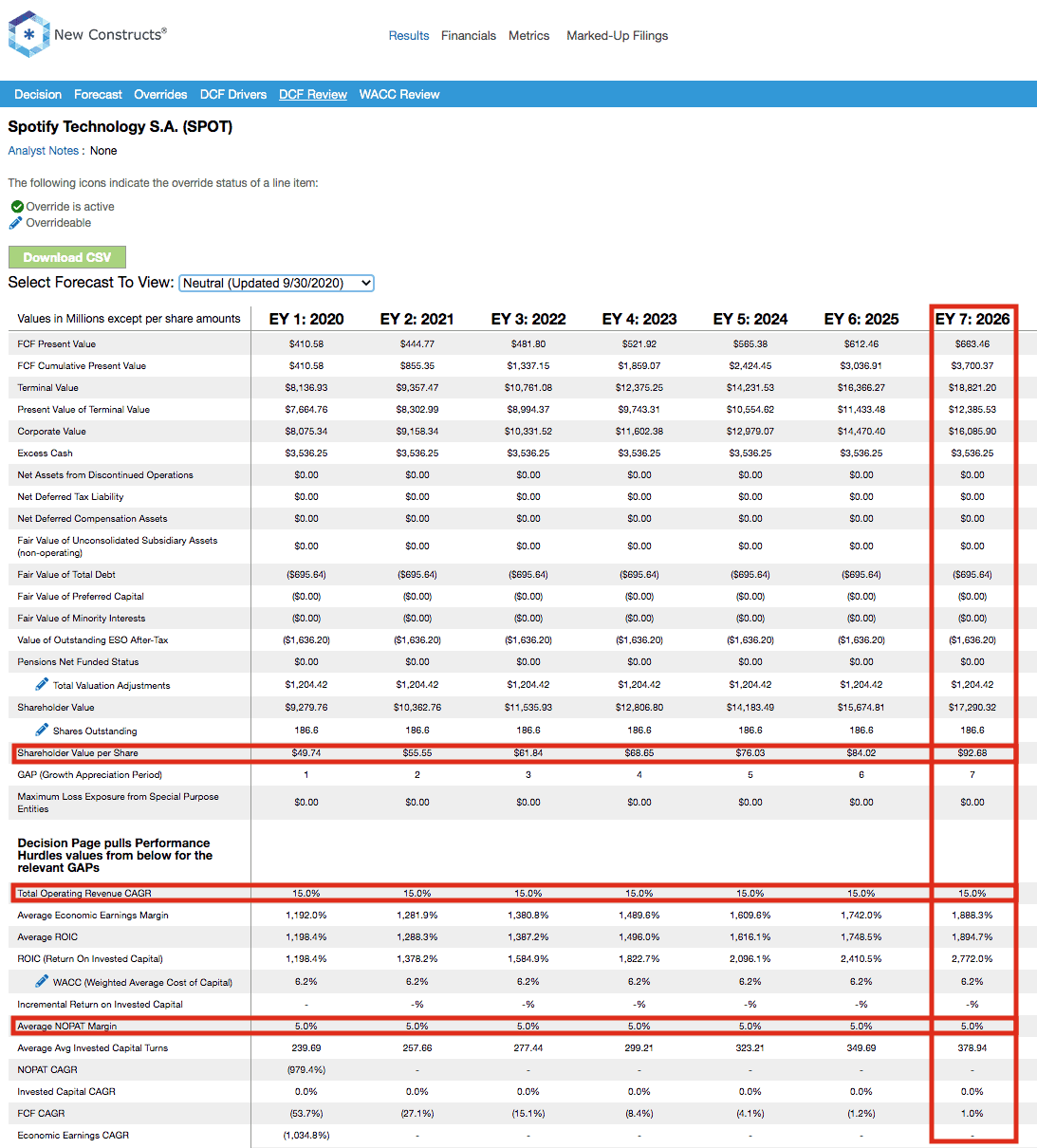Click the 378.94 Invested Capital Turns value
The width and height of the screenshot is (1037, 1148).
point(972,1048)
